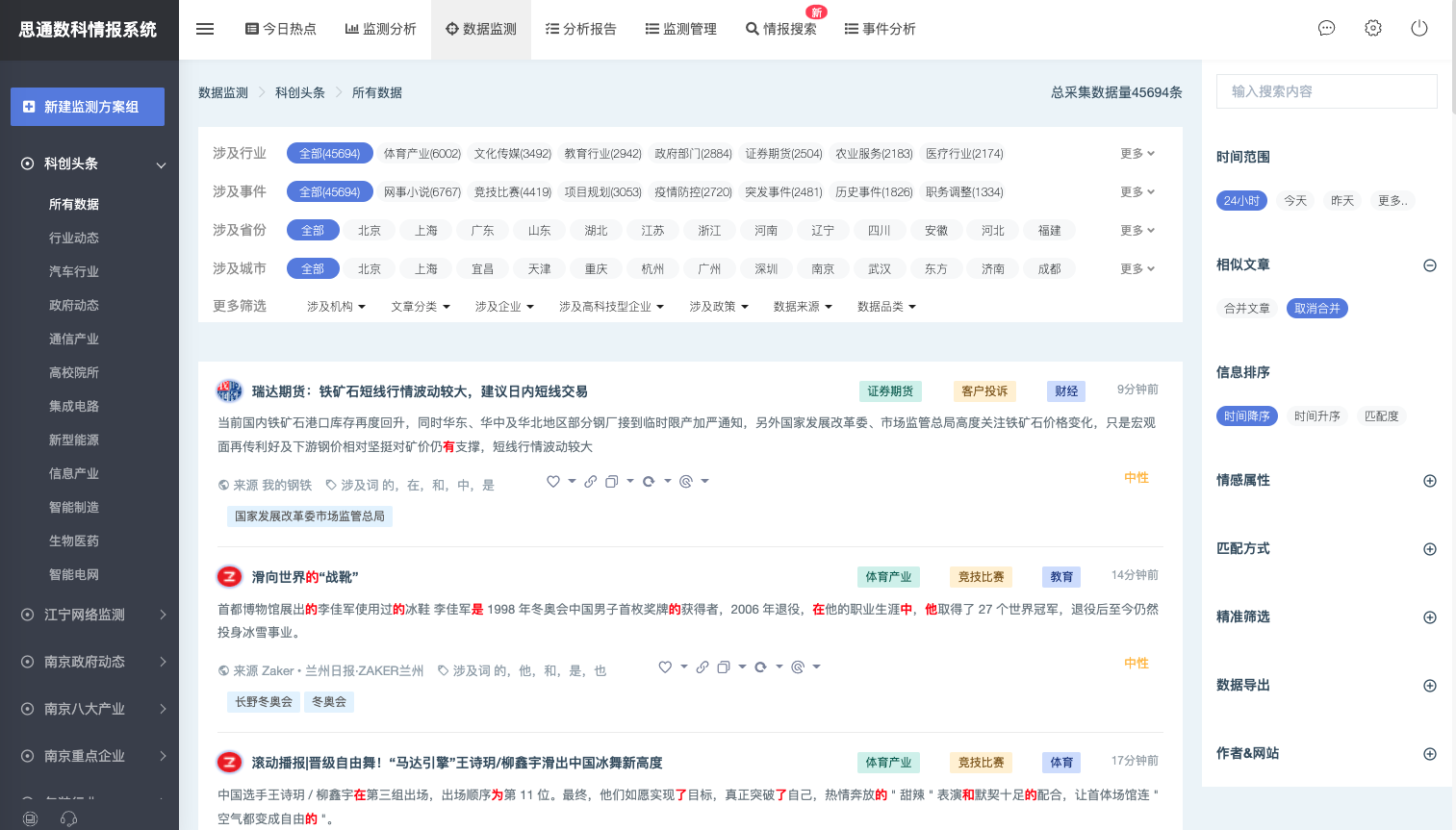
Task: Expand 更多 for 涉及行业 row
Action: [x=1137, y=153]
